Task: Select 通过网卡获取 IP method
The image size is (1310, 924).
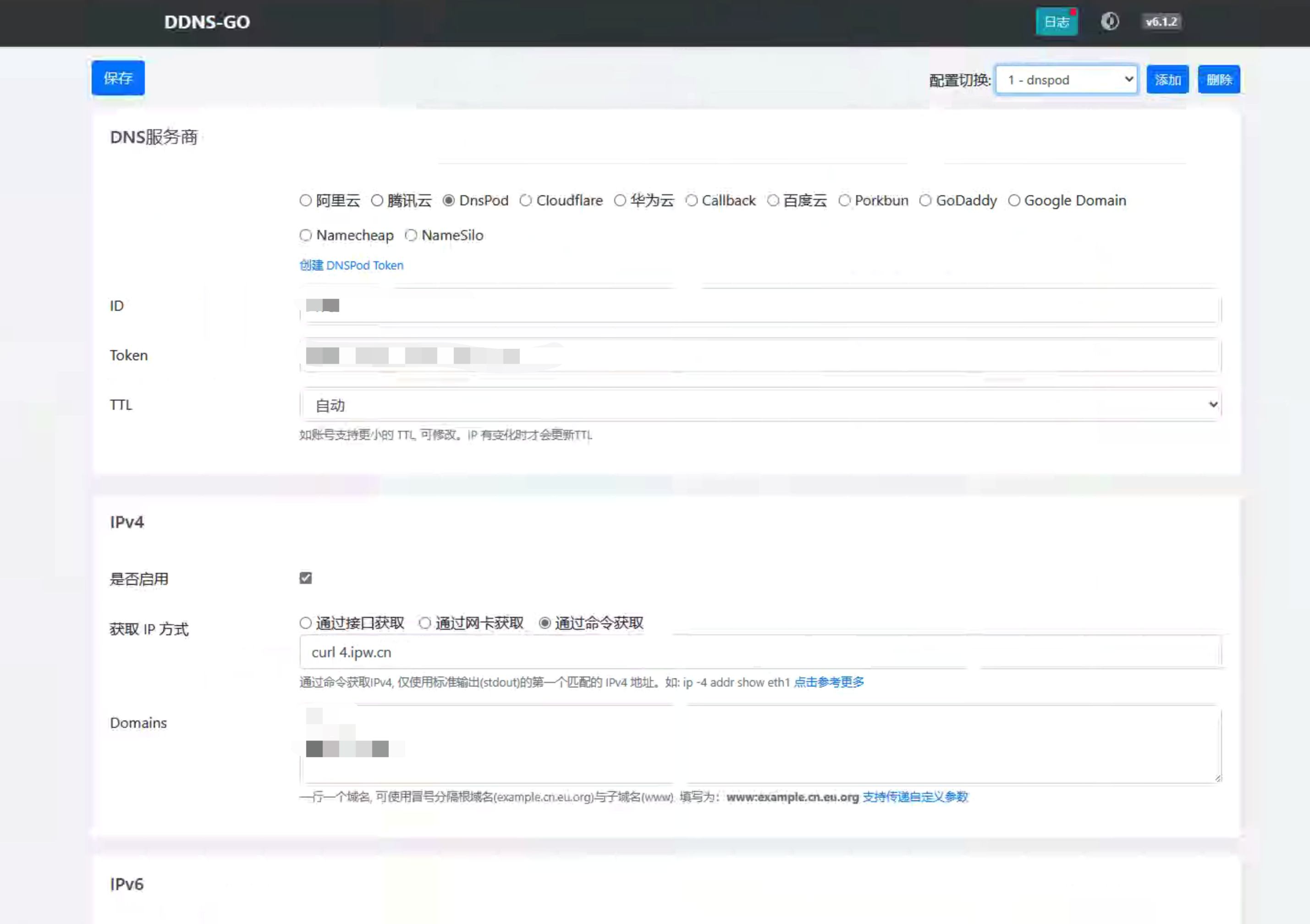Action: pos(424,623)
